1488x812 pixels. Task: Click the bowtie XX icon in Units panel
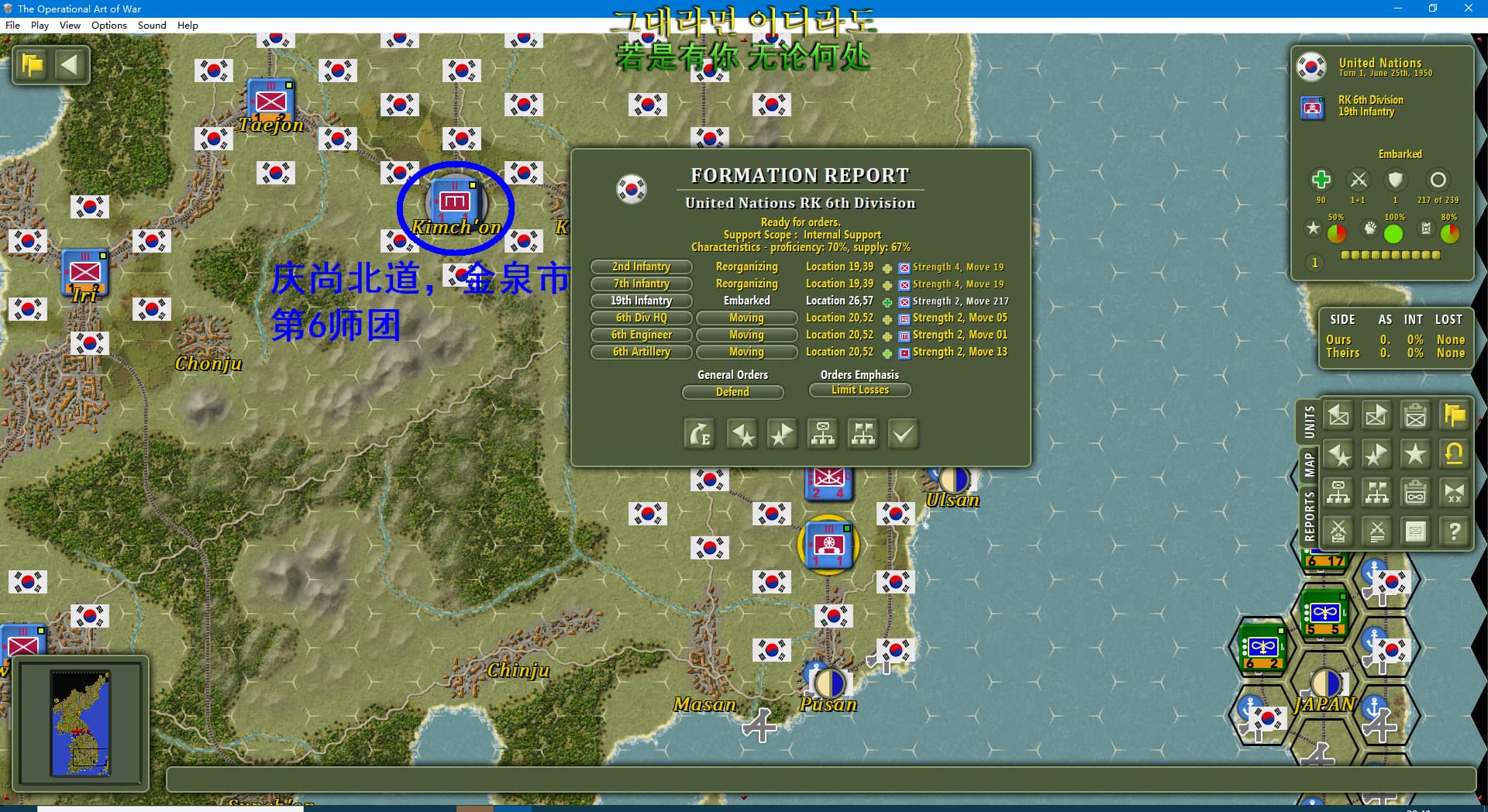[1454, 493]
